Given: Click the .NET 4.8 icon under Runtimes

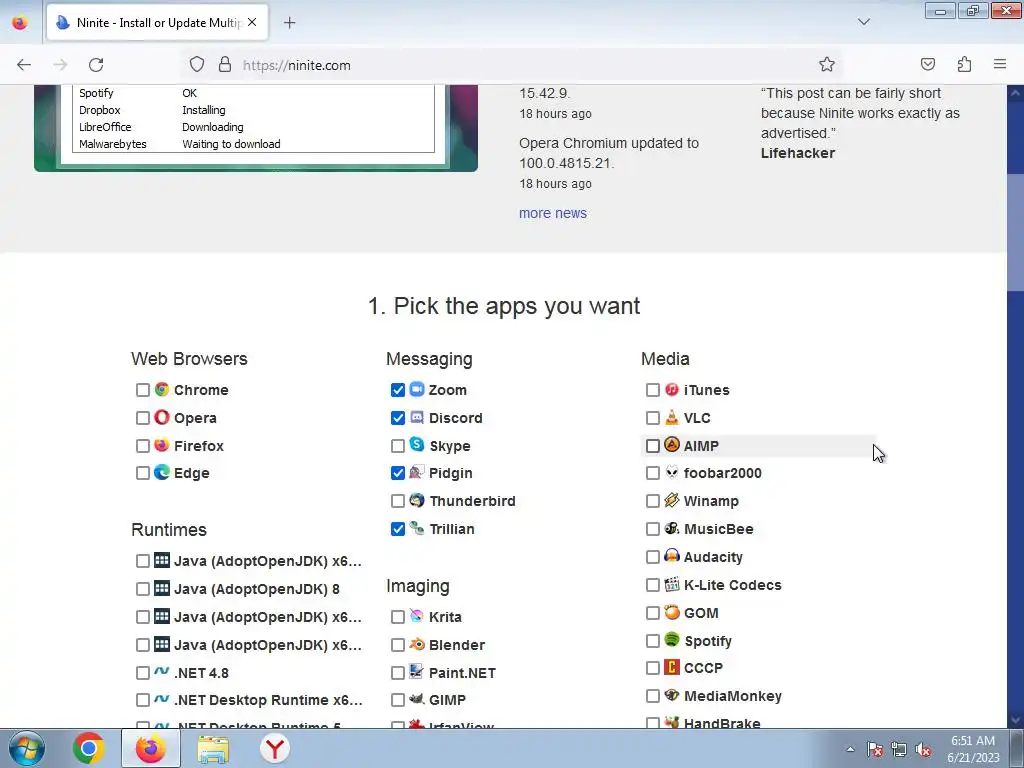Looking at the screenshot, I should 162,672.
